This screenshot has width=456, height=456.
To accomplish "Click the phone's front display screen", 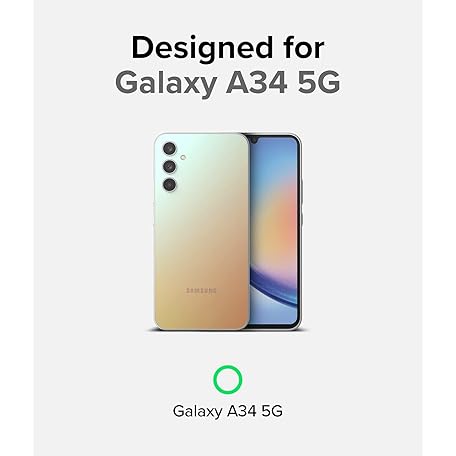I will pyautogui.click(x=274, y=230).
